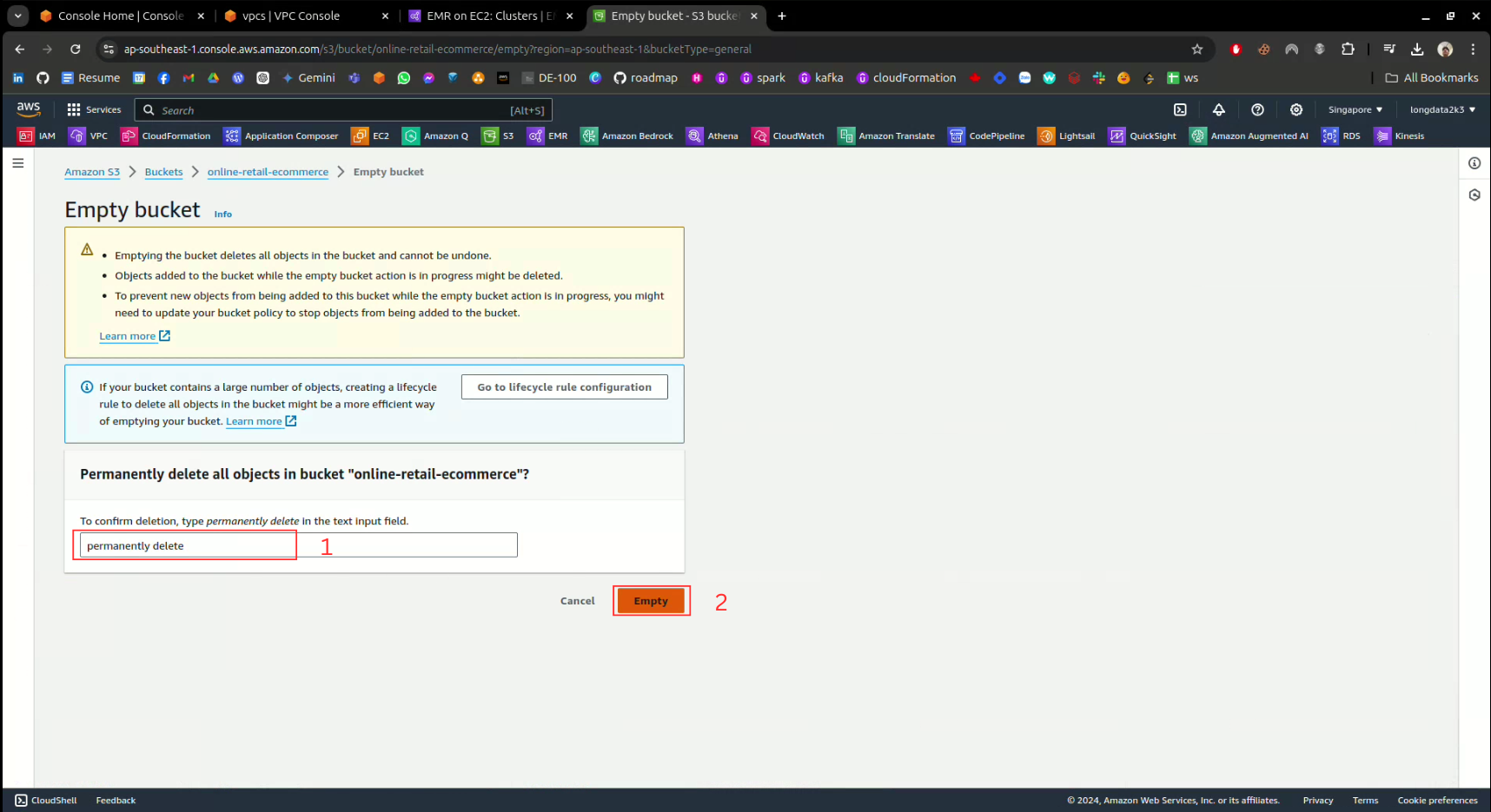Open the IAM shortcut in favorites bar
The width and height of the screenshot is (1491, 812).
pyautogui.click(x=37, y=135)
